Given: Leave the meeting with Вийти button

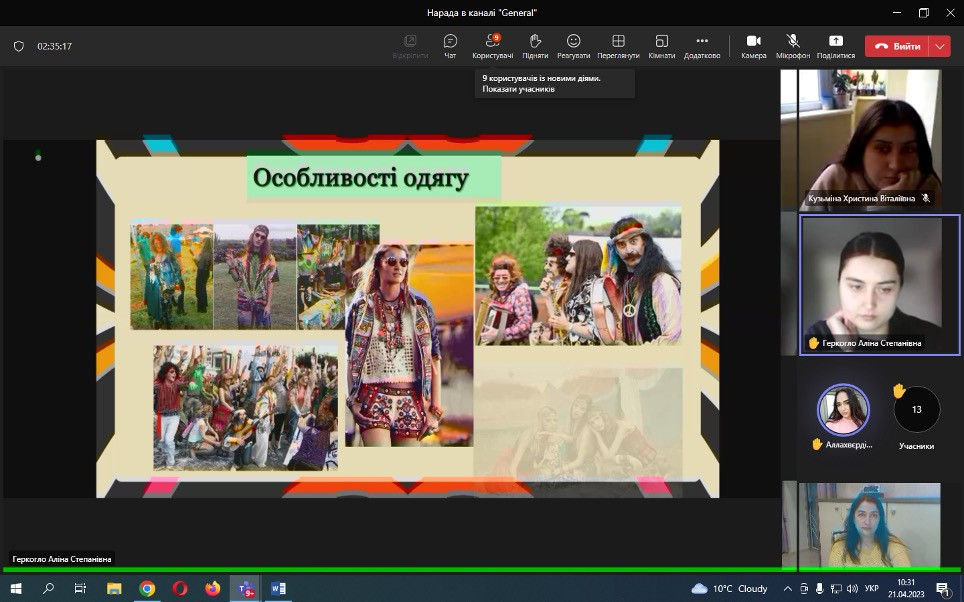Looking at the screenshot, I should coord(897,46).
